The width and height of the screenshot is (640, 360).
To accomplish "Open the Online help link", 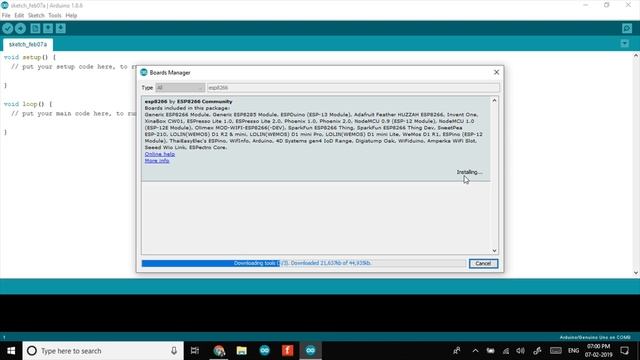I will point(160,154).
